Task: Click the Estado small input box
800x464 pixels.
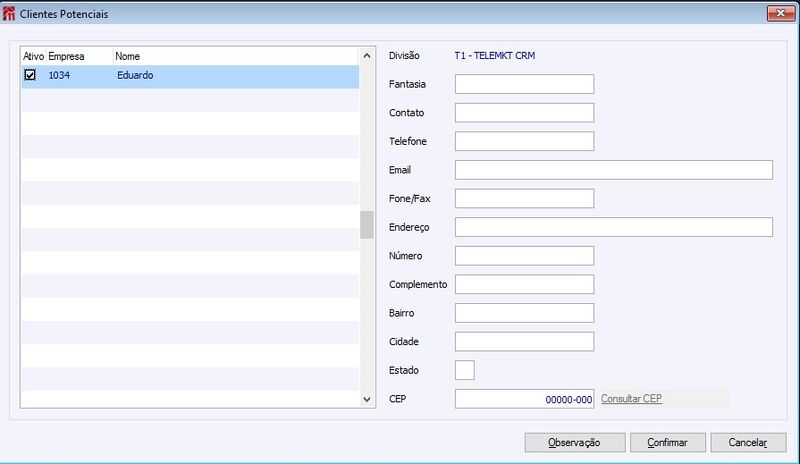Action: pyautogui.click(x=465, y=370)
